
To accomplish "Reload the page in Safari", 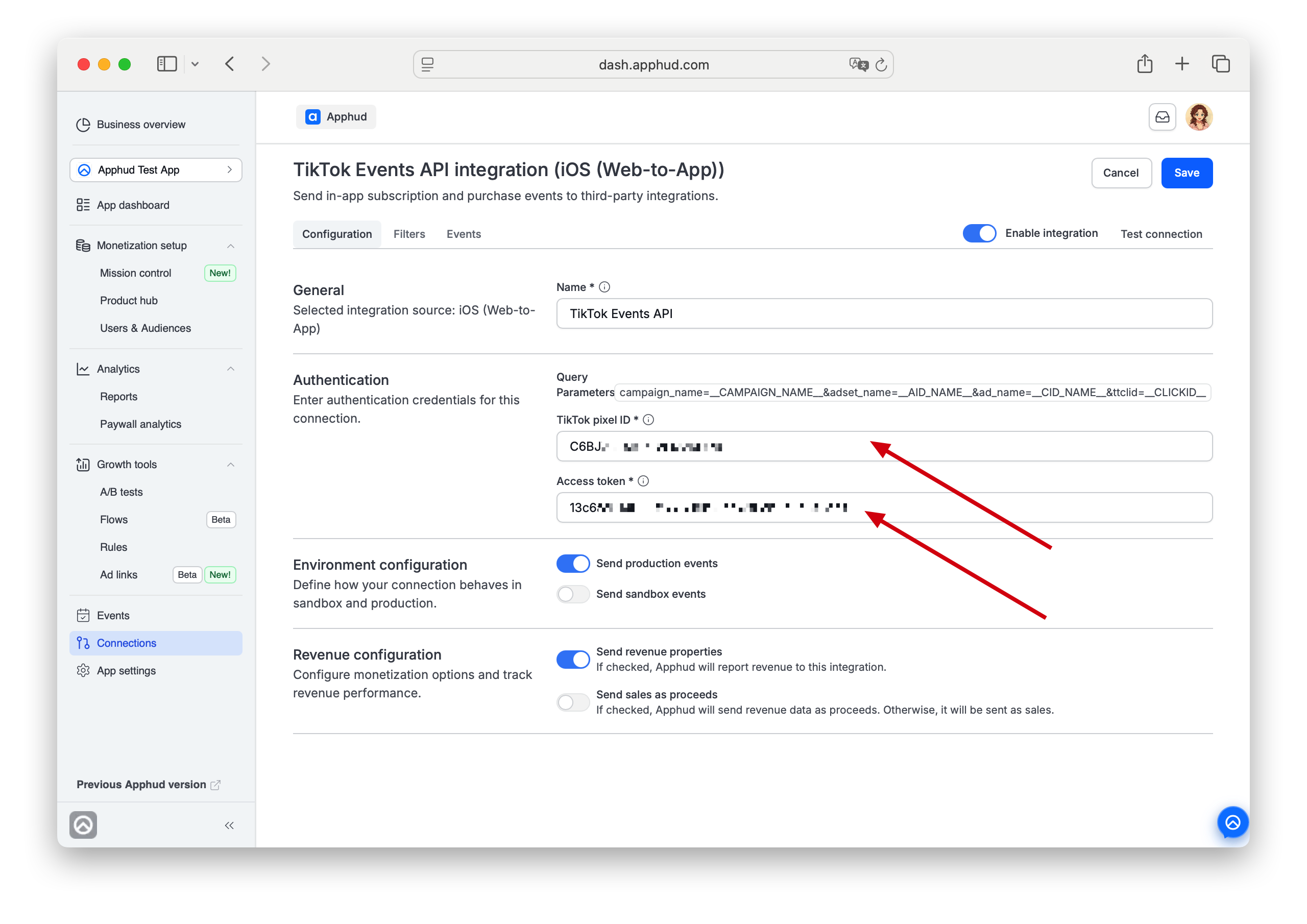I will coord(881,64).
